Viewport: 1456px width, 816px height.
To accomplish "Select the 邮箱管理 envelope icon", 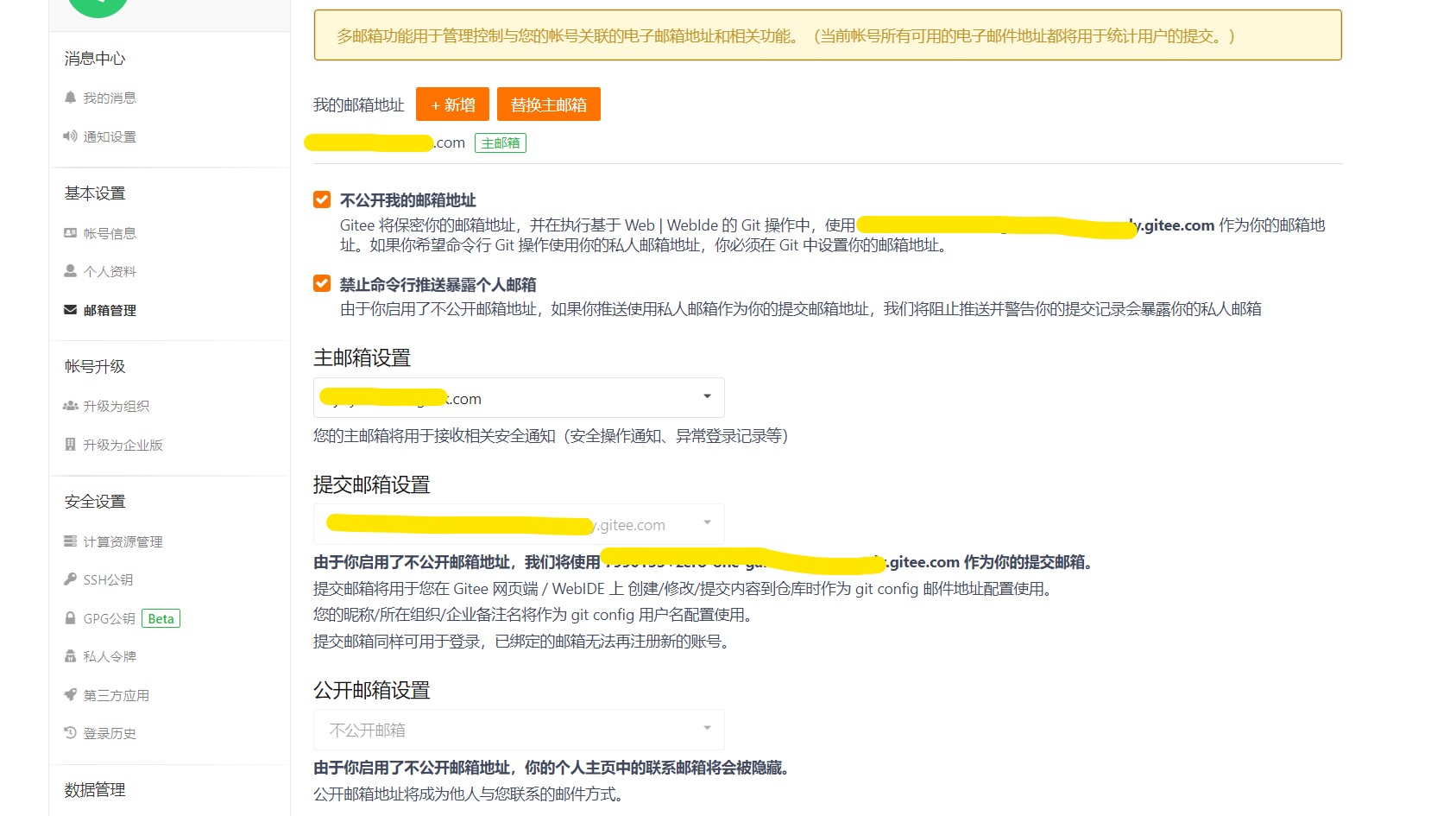I will point(71,310).
